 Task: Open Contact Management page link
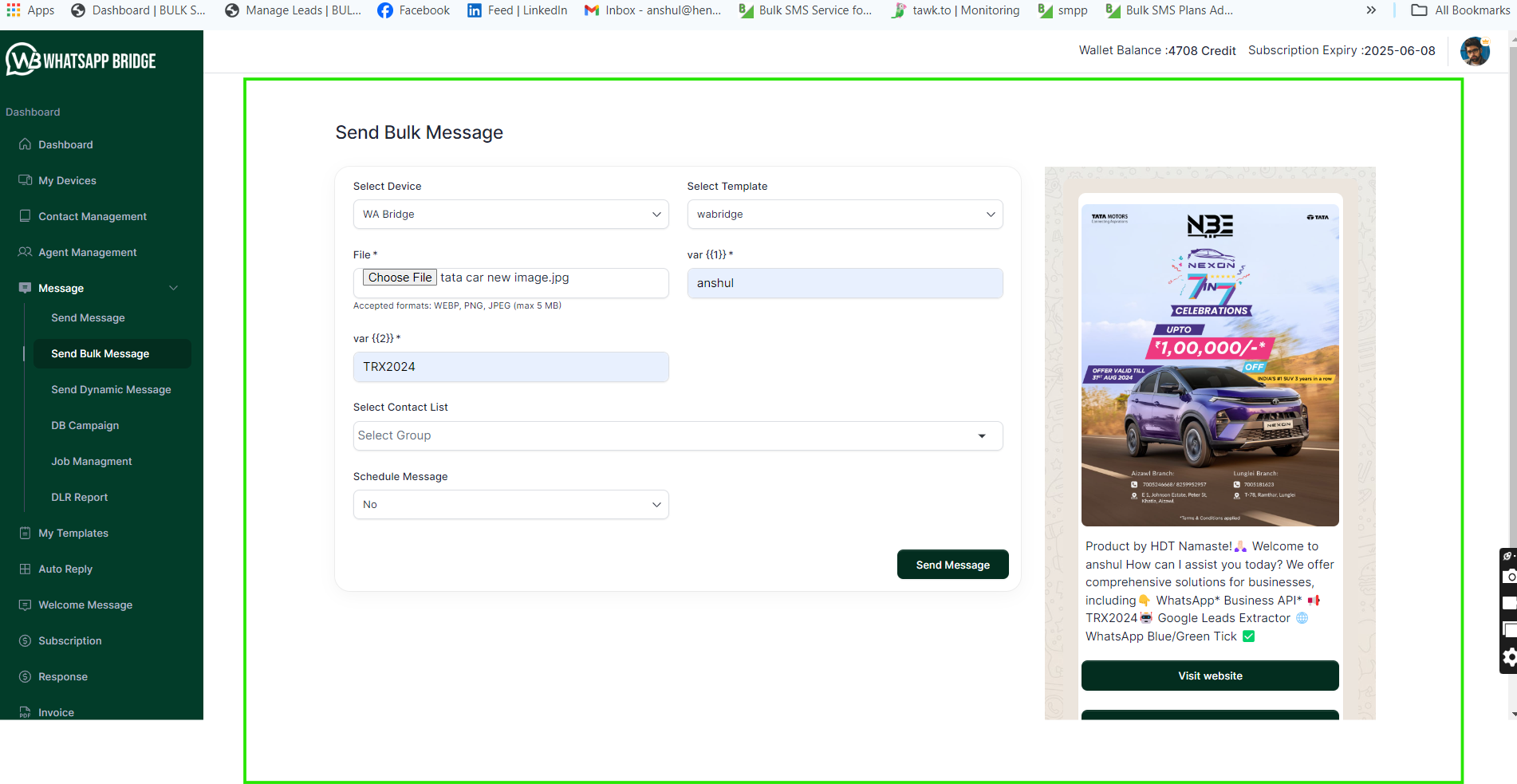(x=93, y=216)
